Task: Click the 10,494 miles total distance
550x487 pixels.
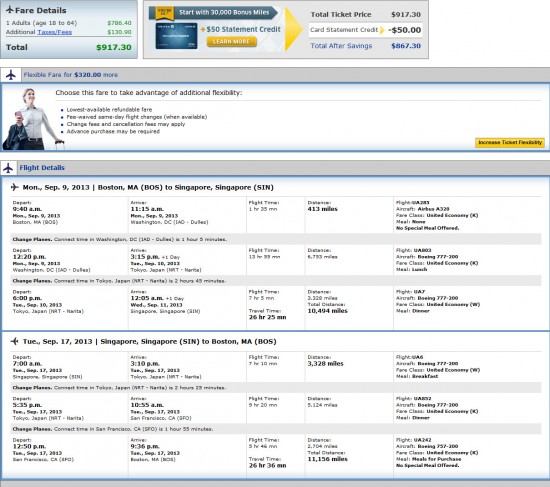Action: 328,311
